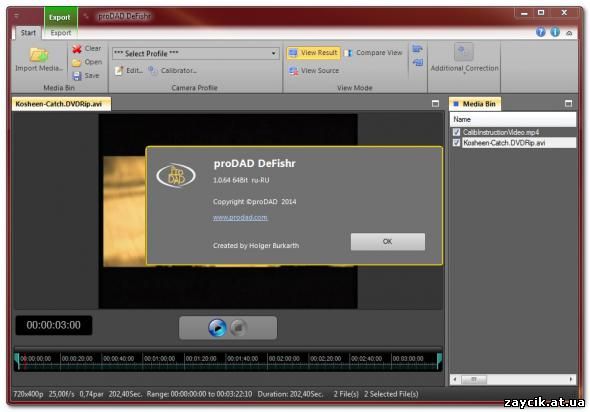Click 720x400p in status bar

(28, 394)
